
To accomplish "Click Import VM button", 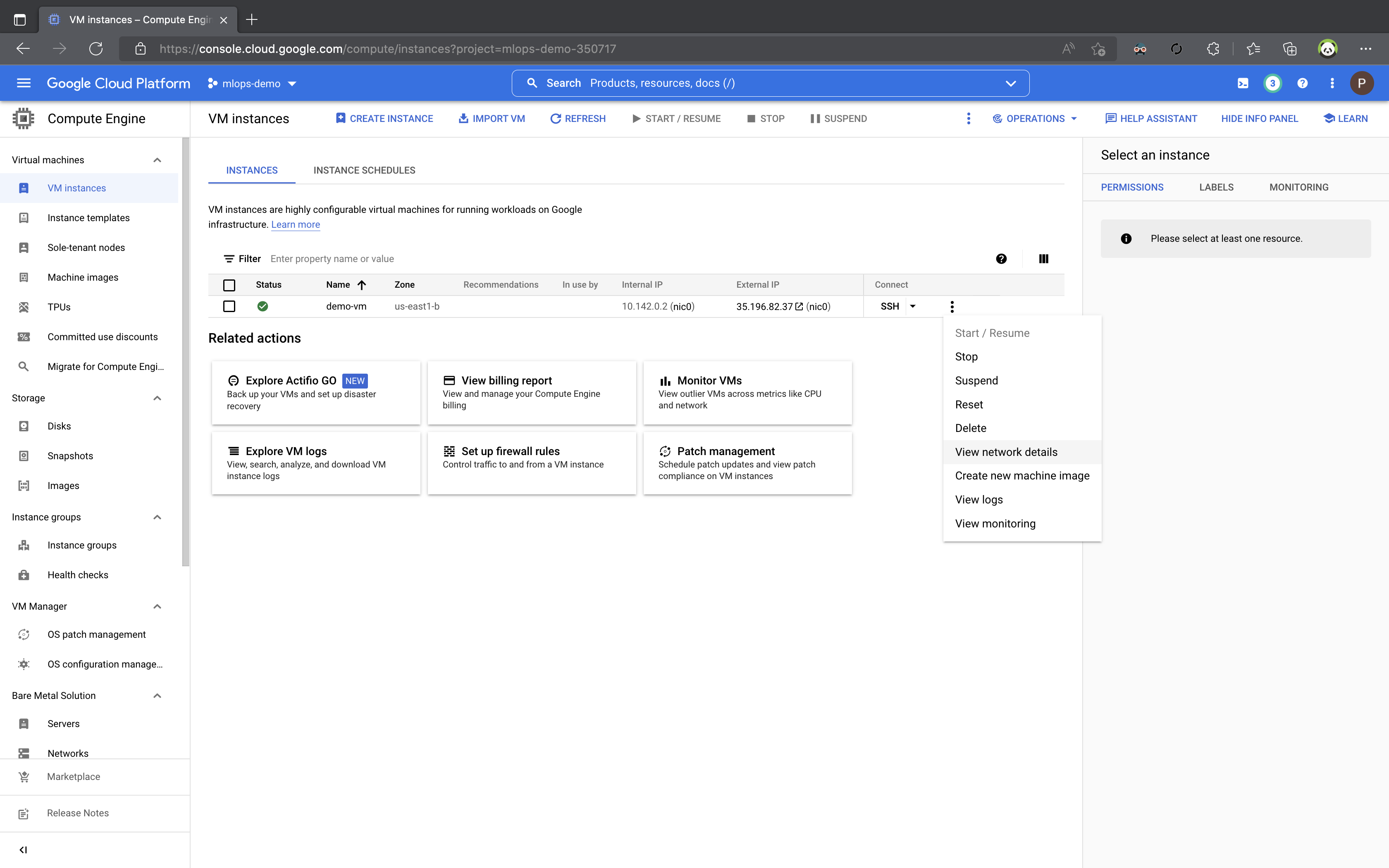I will [x=492, y=118].
